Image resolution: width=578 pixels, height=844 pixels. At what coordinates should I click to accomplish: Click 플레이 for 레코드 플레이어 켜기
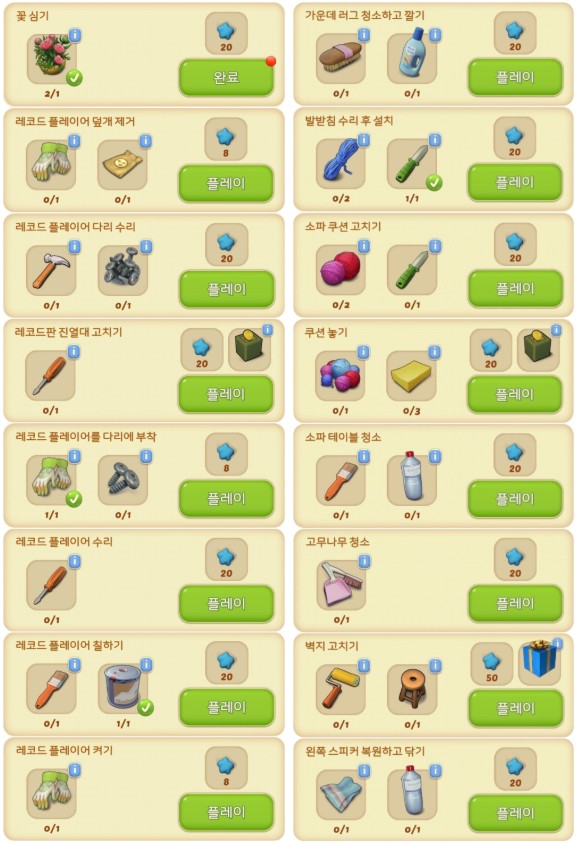click(x=226, y=812)
